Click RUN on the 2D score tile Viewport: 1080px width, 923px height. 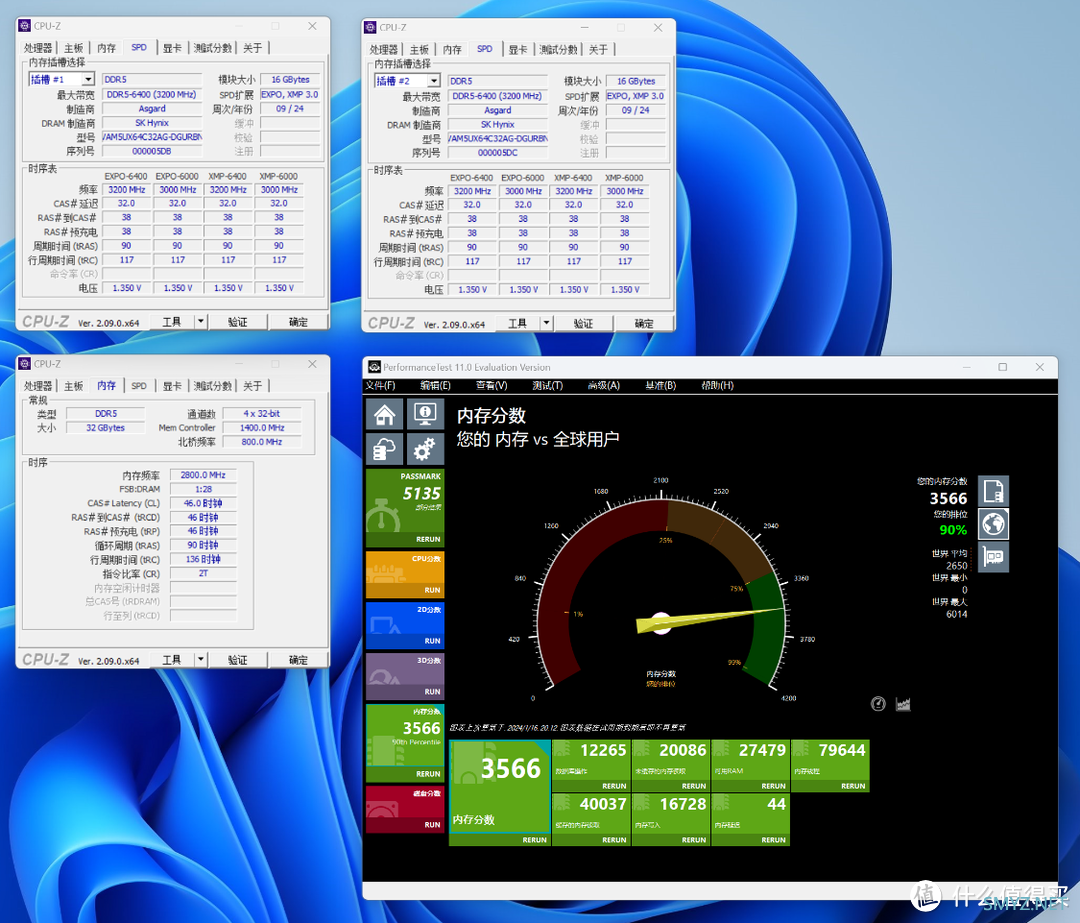[432, 641]
